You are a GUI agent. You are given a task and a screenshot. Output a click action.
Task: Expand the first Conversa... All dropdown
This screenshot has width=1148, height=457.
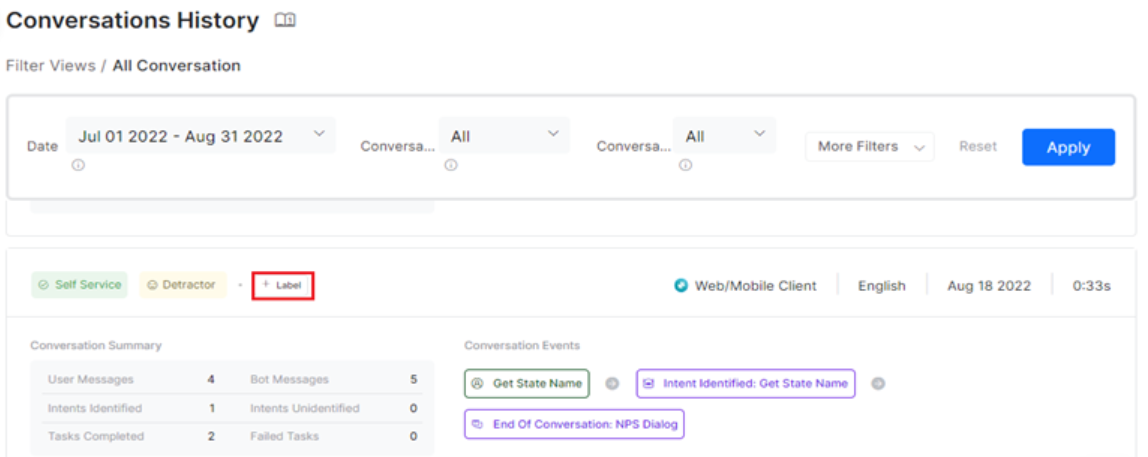tap(503, 136)
